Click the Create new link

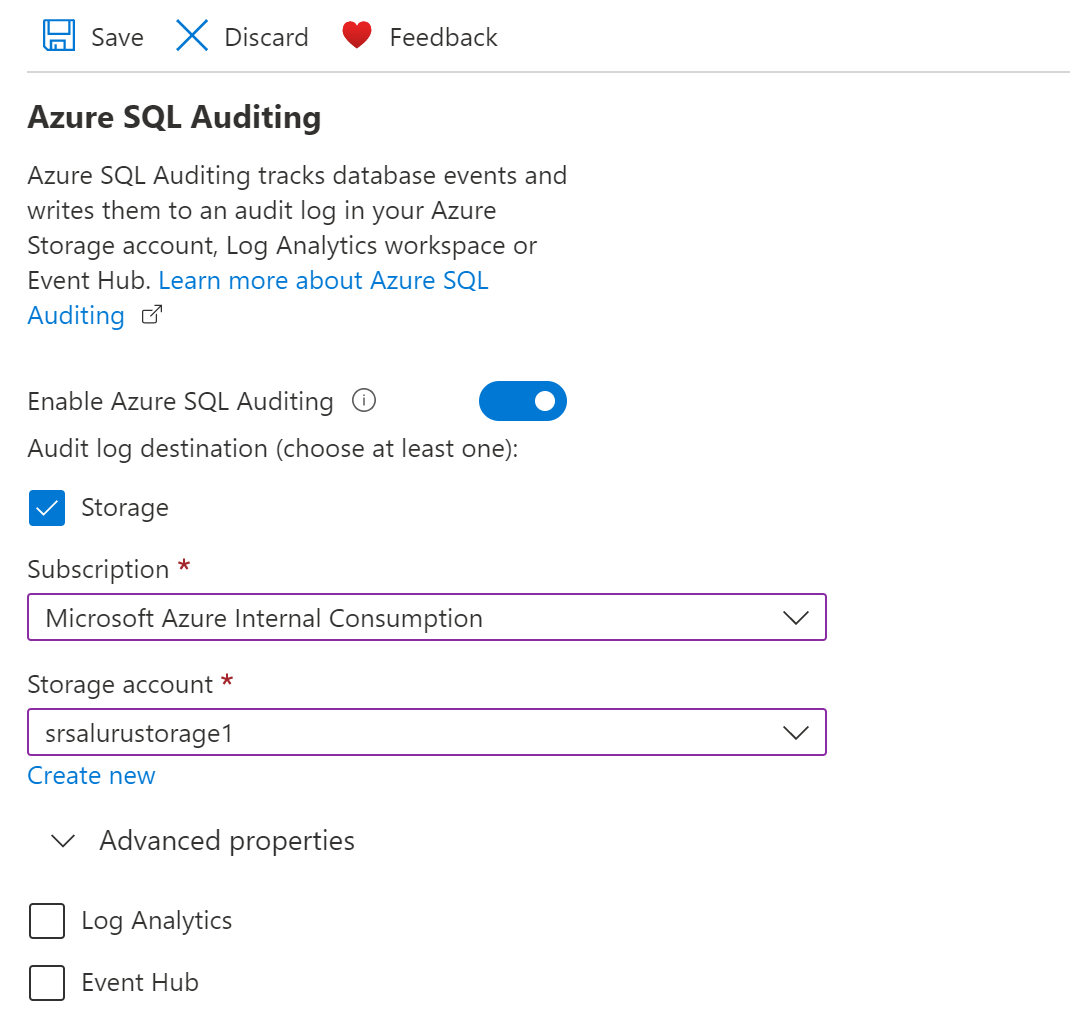pyautogui.click(x=91, y=776)
